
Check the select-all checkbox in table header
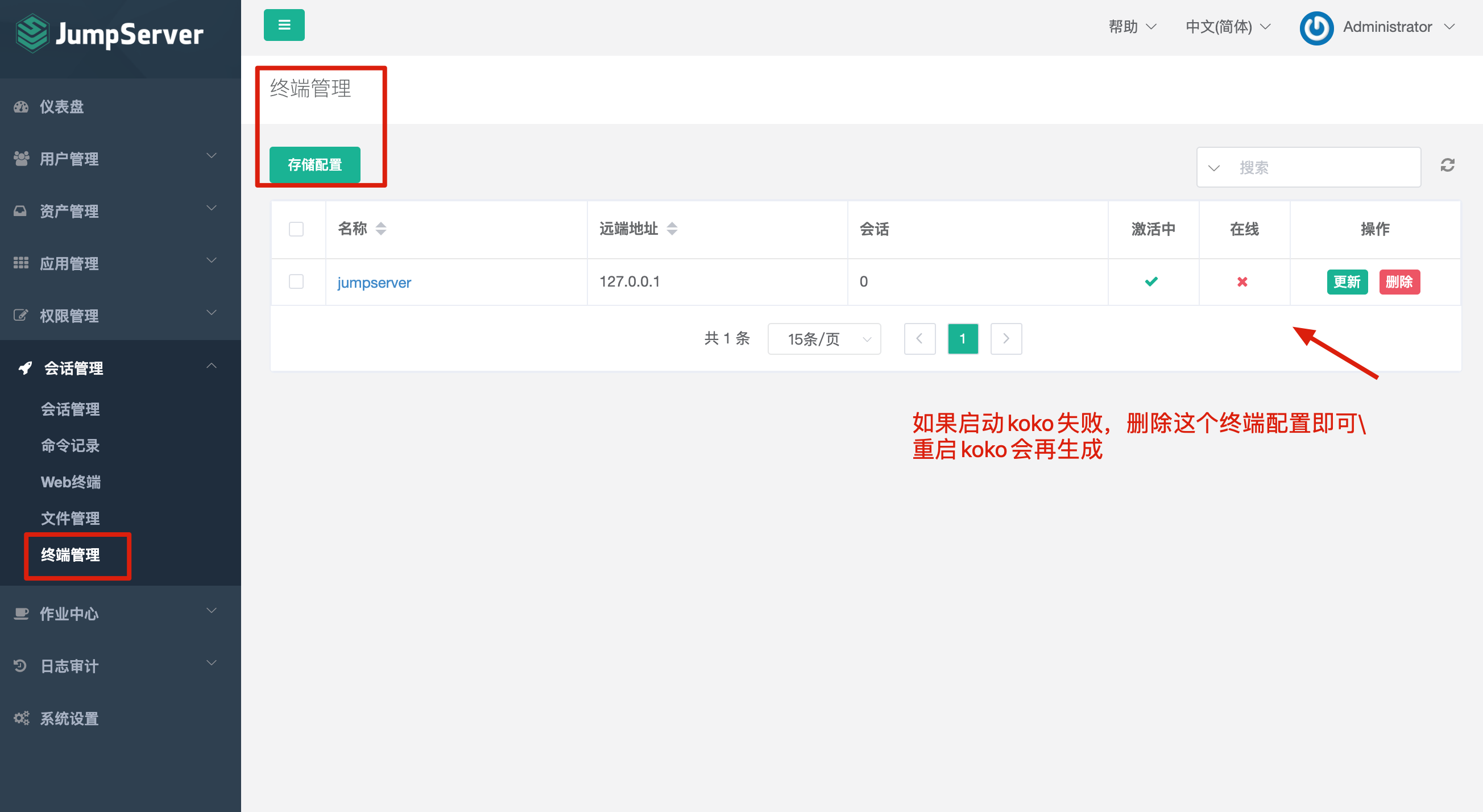coord(296,229)
